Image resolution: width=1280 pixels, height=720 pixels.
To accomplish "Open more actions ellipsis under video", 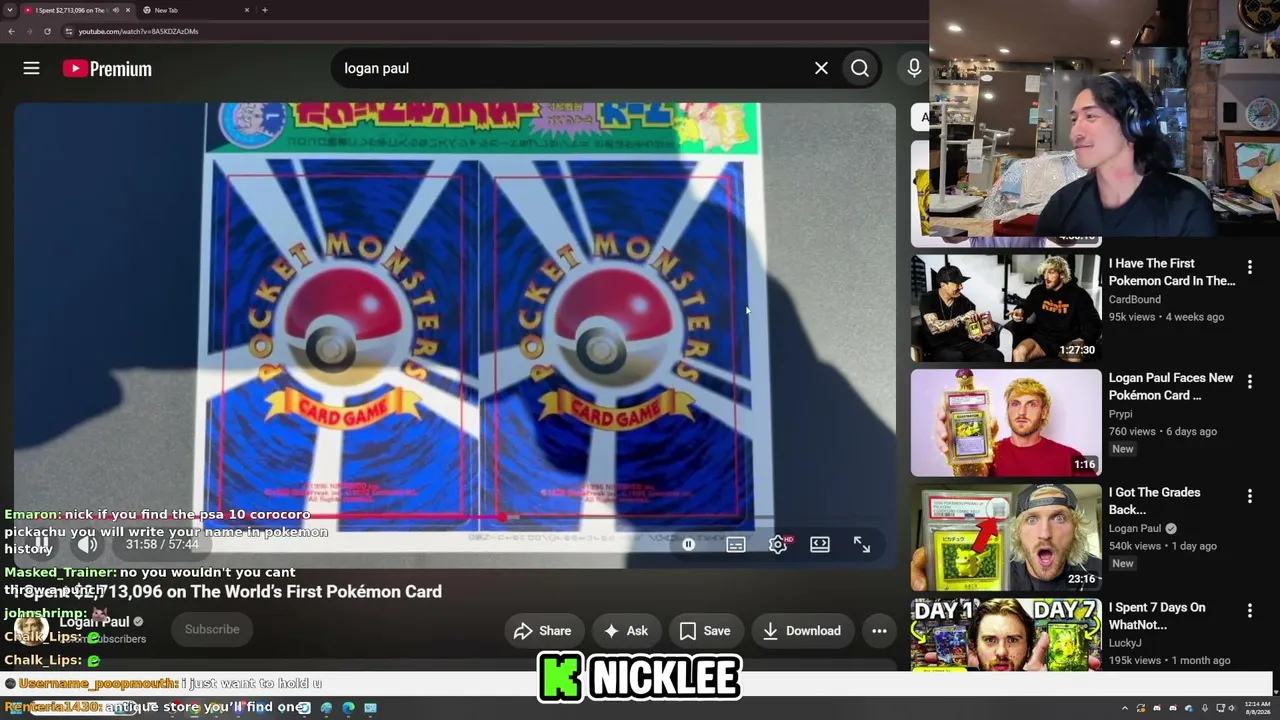I will point(879,631).
